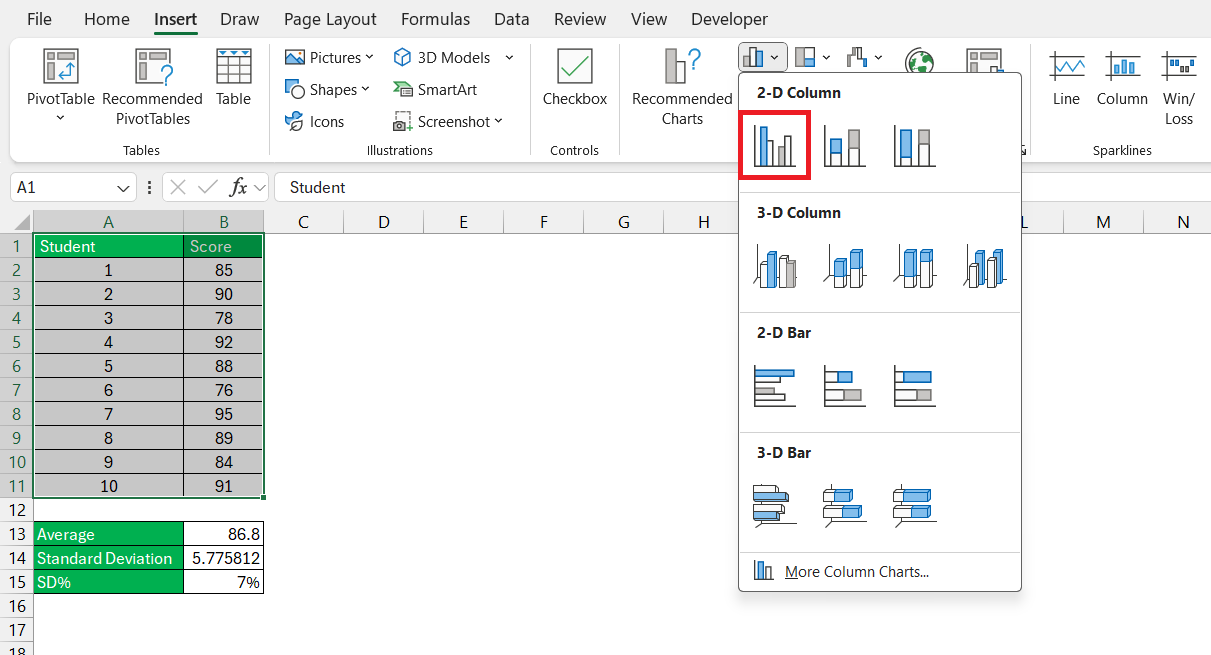Image resolution: width=1211 pixels, height=655 pixels.
Task: Switch to the Draw tab
Action: (239, 19)
